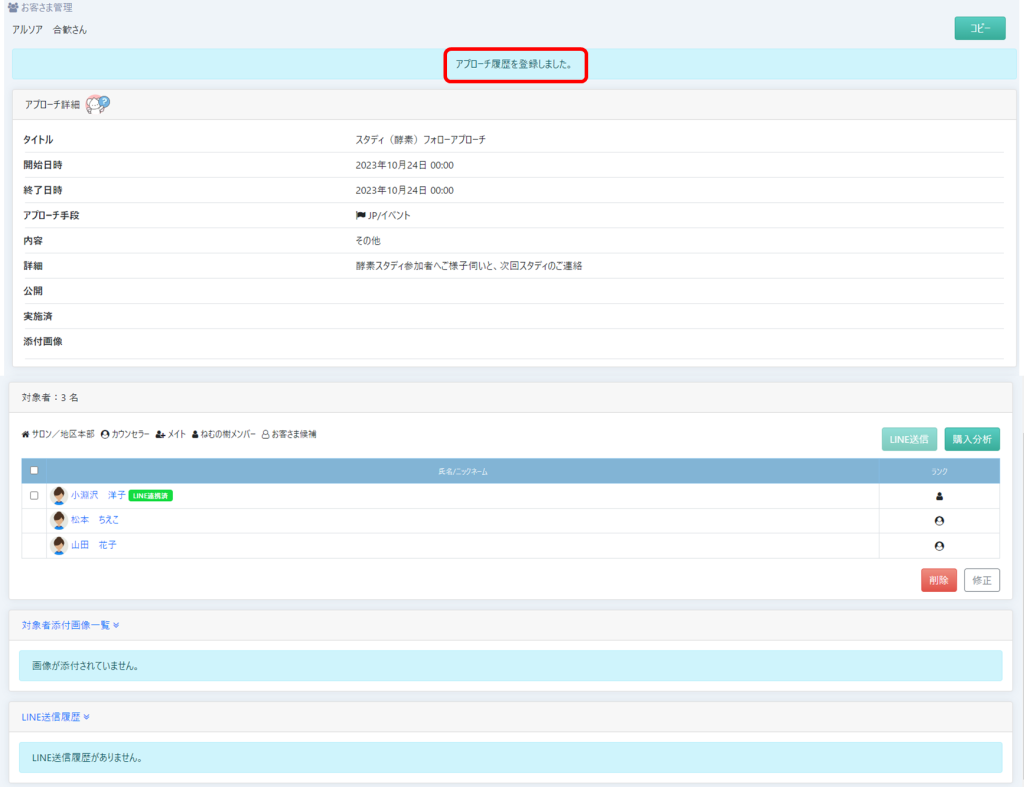
Task: Click avatar icon of 小瀬沢 洋子
Action: (59, 495)
